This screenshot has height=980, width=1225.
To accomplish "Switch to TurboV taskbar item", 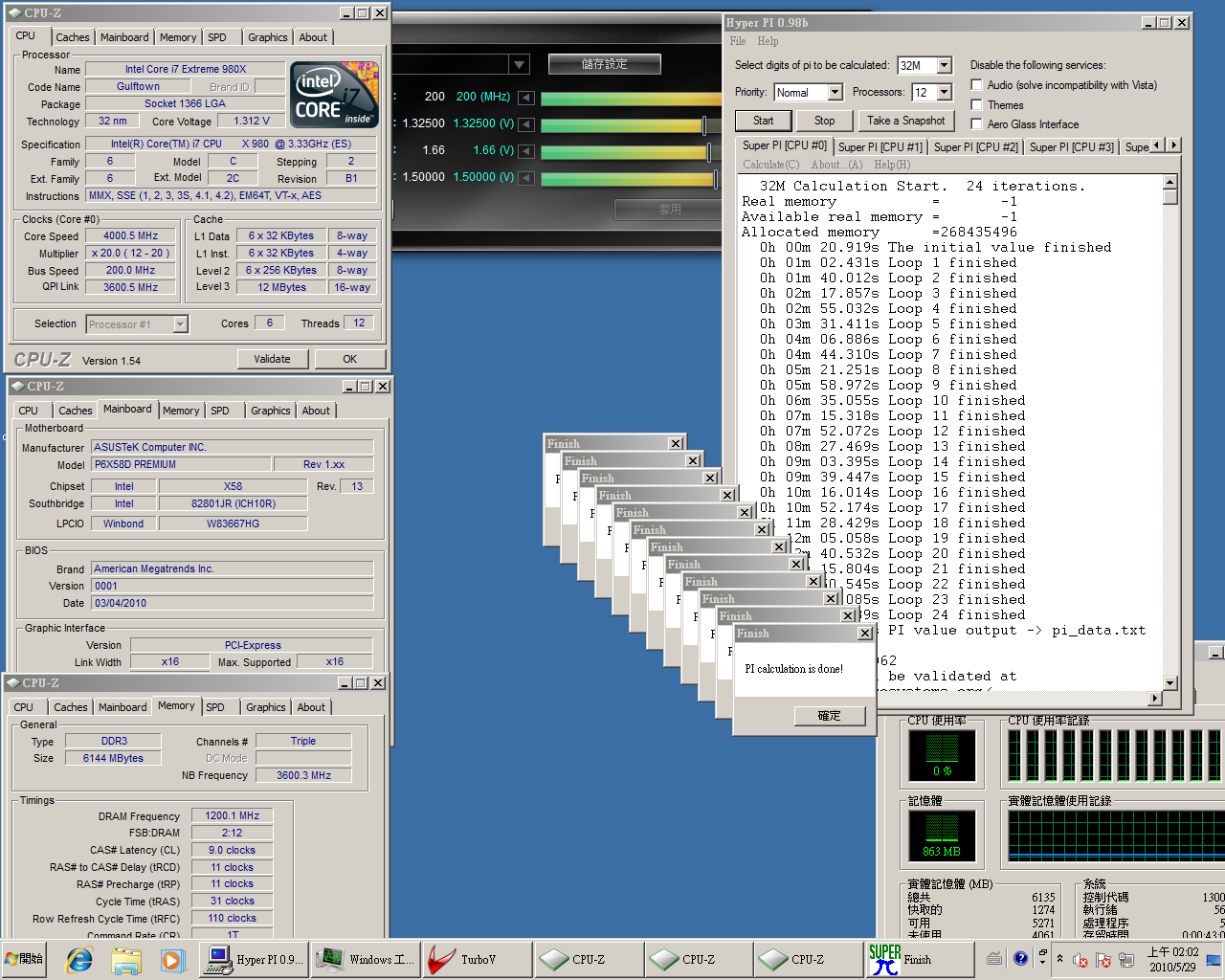I will coord(478,959).
